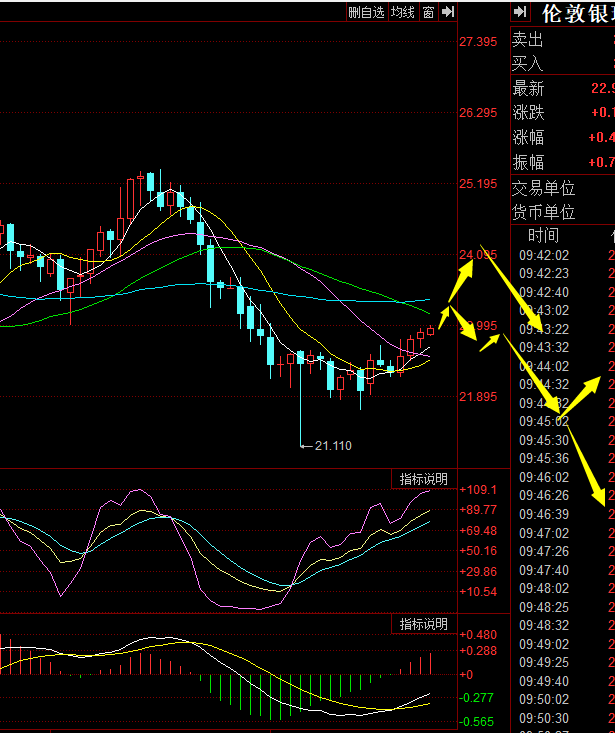
Task: Select the 最新 latest price row
Action: [563, 88]
